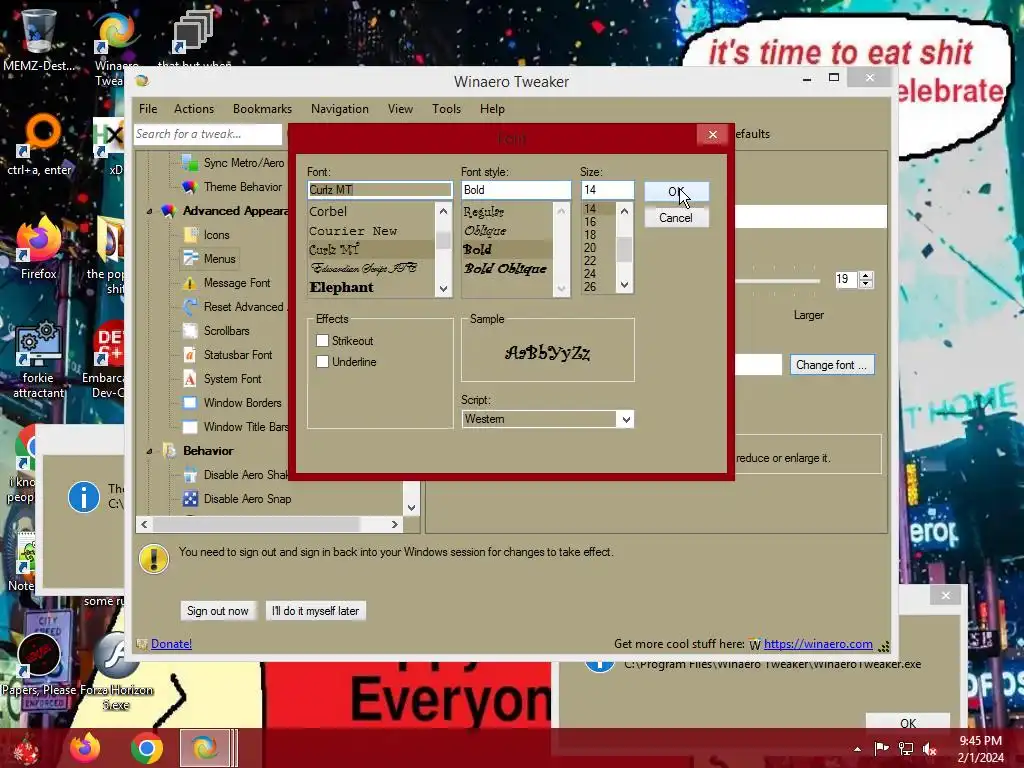
Task: Click the Search for a tweak field
Action: pyautogui.click(x=208, y=134)
